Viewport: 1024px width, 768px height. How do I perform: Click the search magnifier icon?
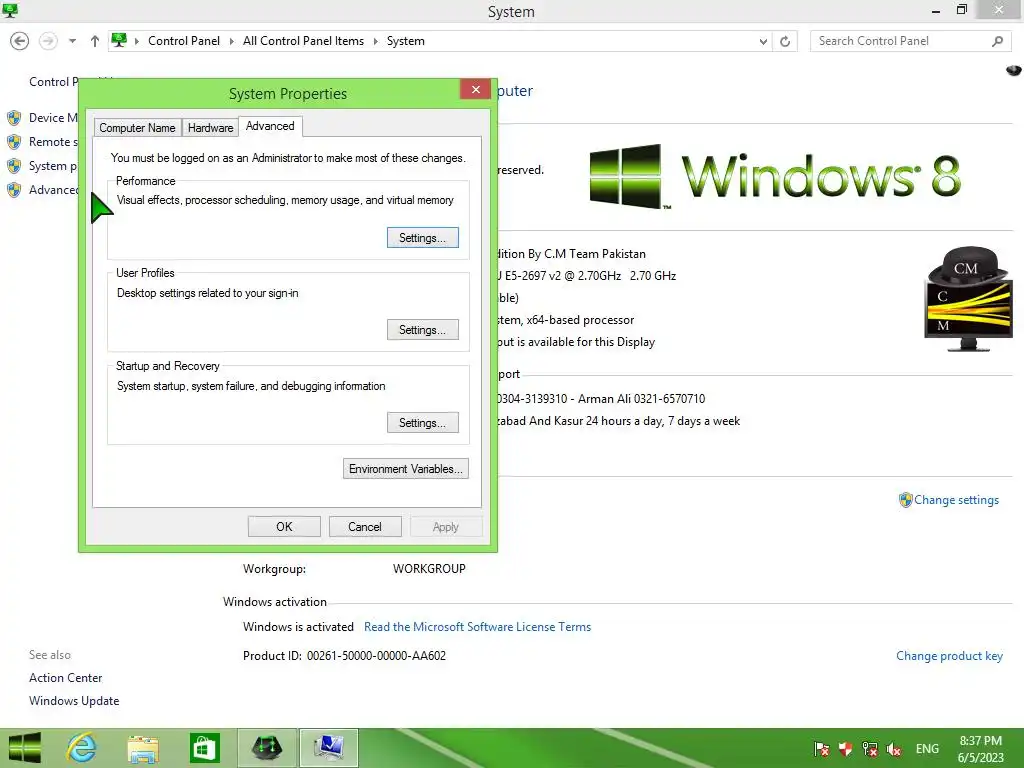(x=997, y=41)
